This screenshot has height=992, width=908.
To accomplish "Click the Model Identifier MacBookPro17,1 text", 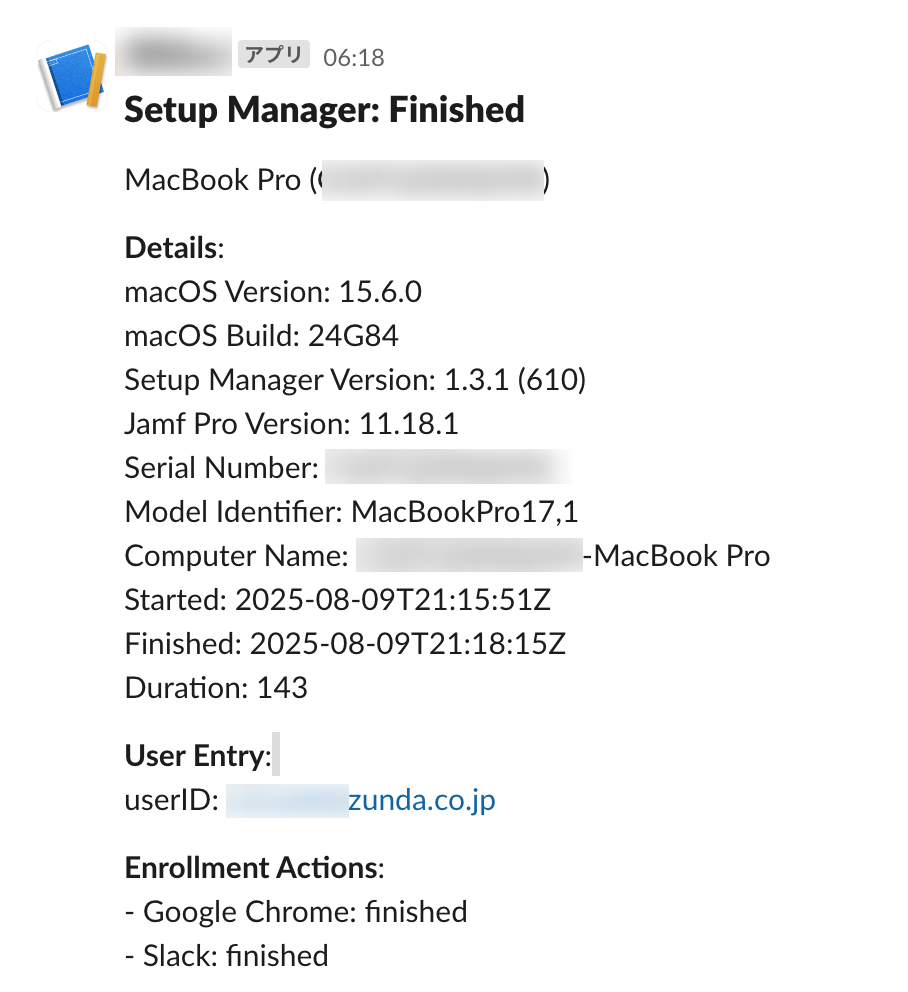I will click(351, 512).
